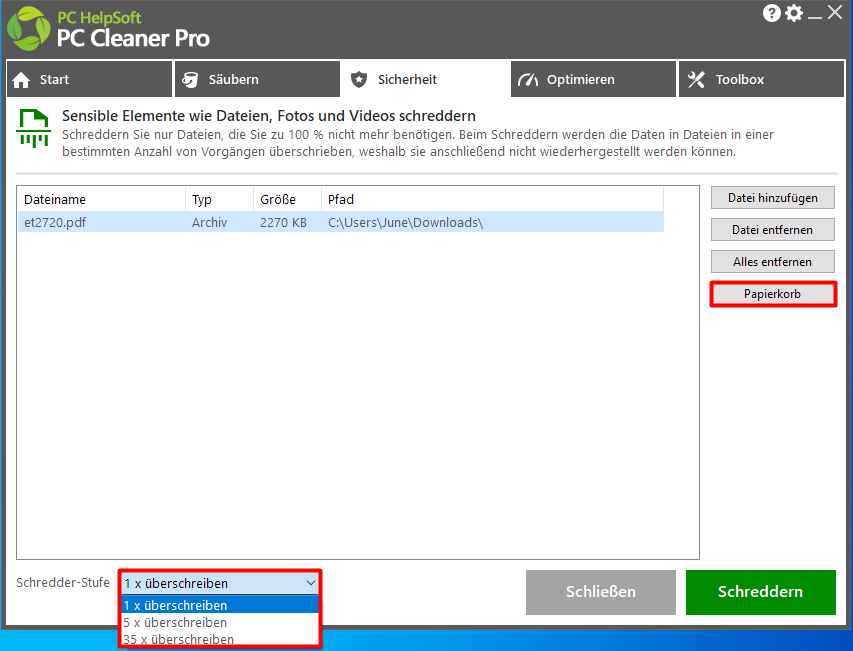Click the C:\Users\June\Downloads\ path cell
The width and height of the screenshot is (853, 651).
point(406,222)
